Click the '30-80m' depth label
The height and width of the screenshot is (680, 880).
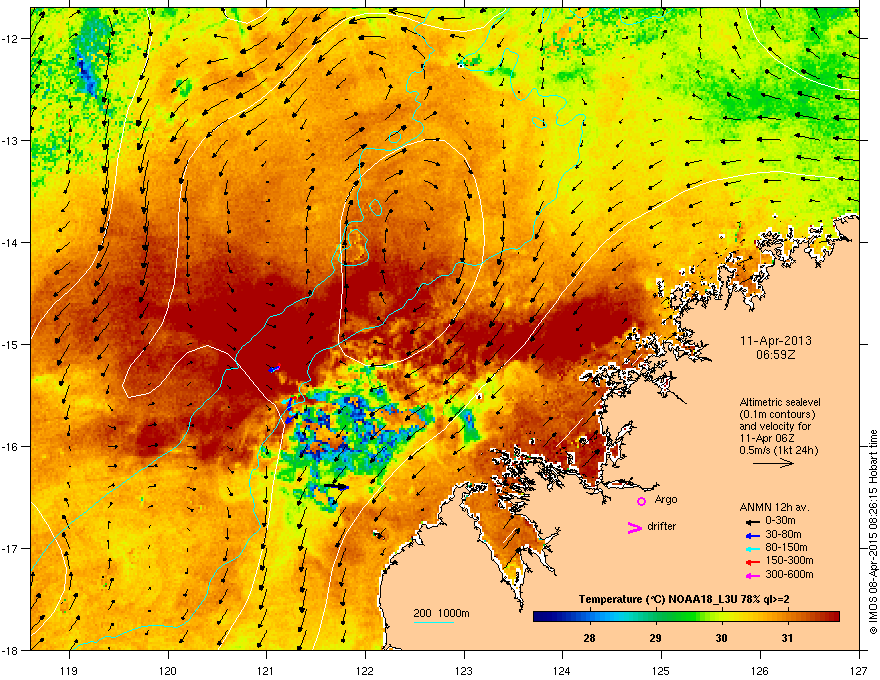tap(783, 534)
